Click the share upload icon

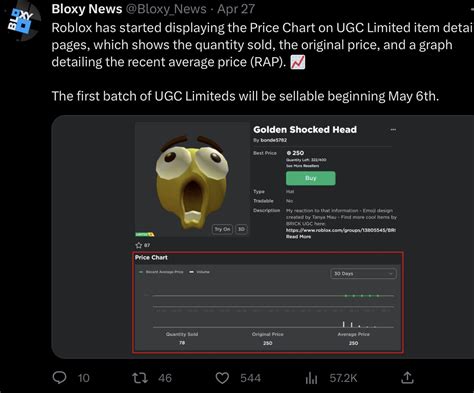[407, 378]
